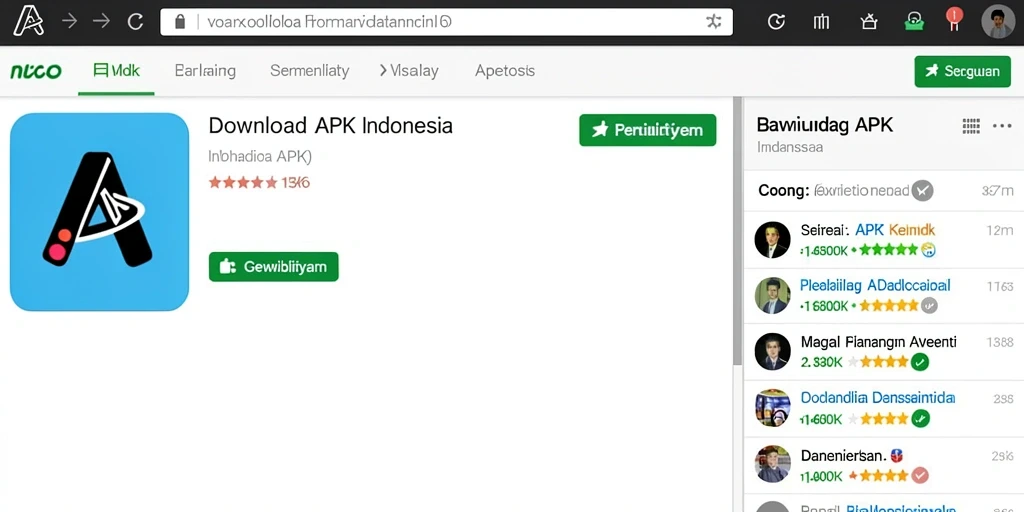The image size is (1024, 512).
Task: Click the green Pertiiiitiyem button
Action: tap(648, 130)
